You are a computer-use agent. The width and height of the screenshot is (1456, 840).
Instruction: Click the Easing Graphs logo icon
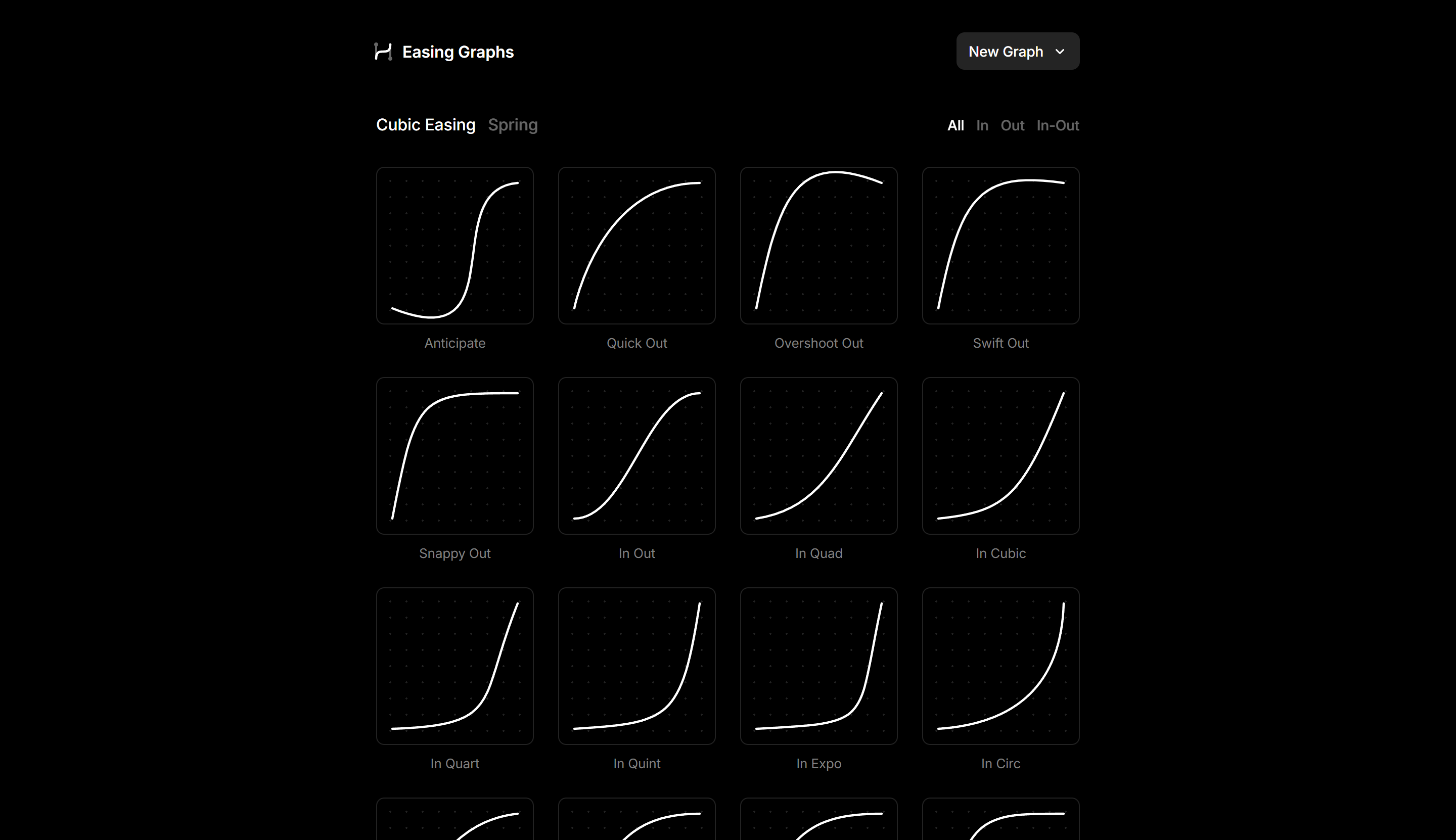(x=383, y=52)
